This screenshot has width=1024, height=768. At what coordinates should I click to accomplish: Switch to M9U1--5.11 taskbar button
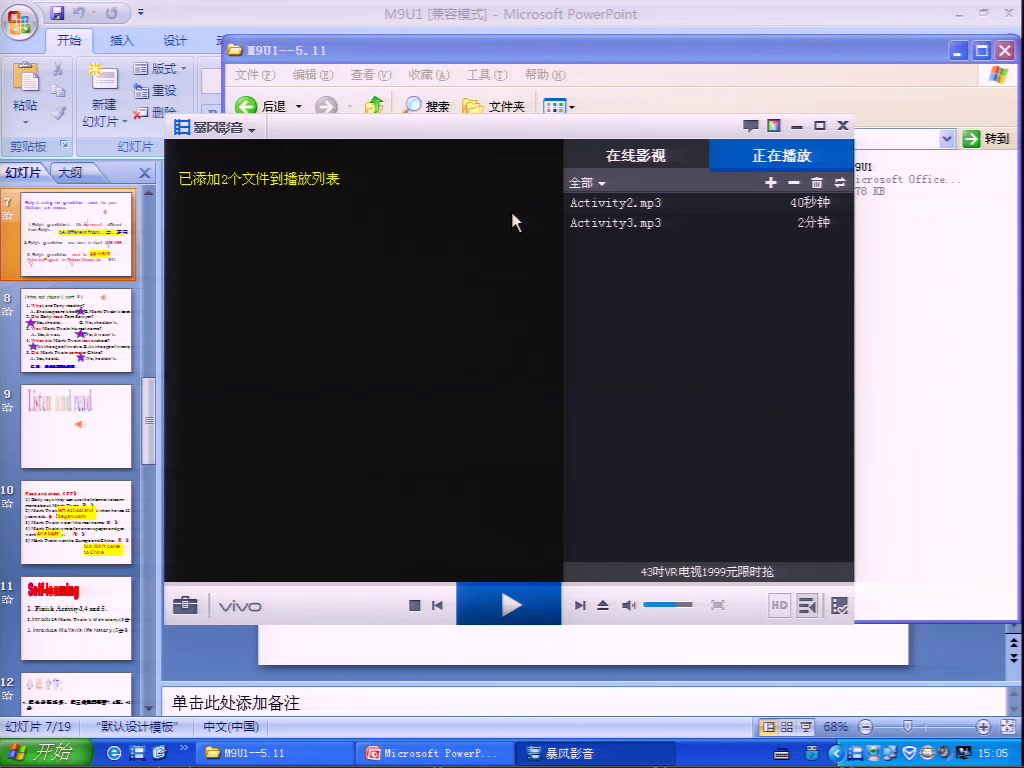274,753
